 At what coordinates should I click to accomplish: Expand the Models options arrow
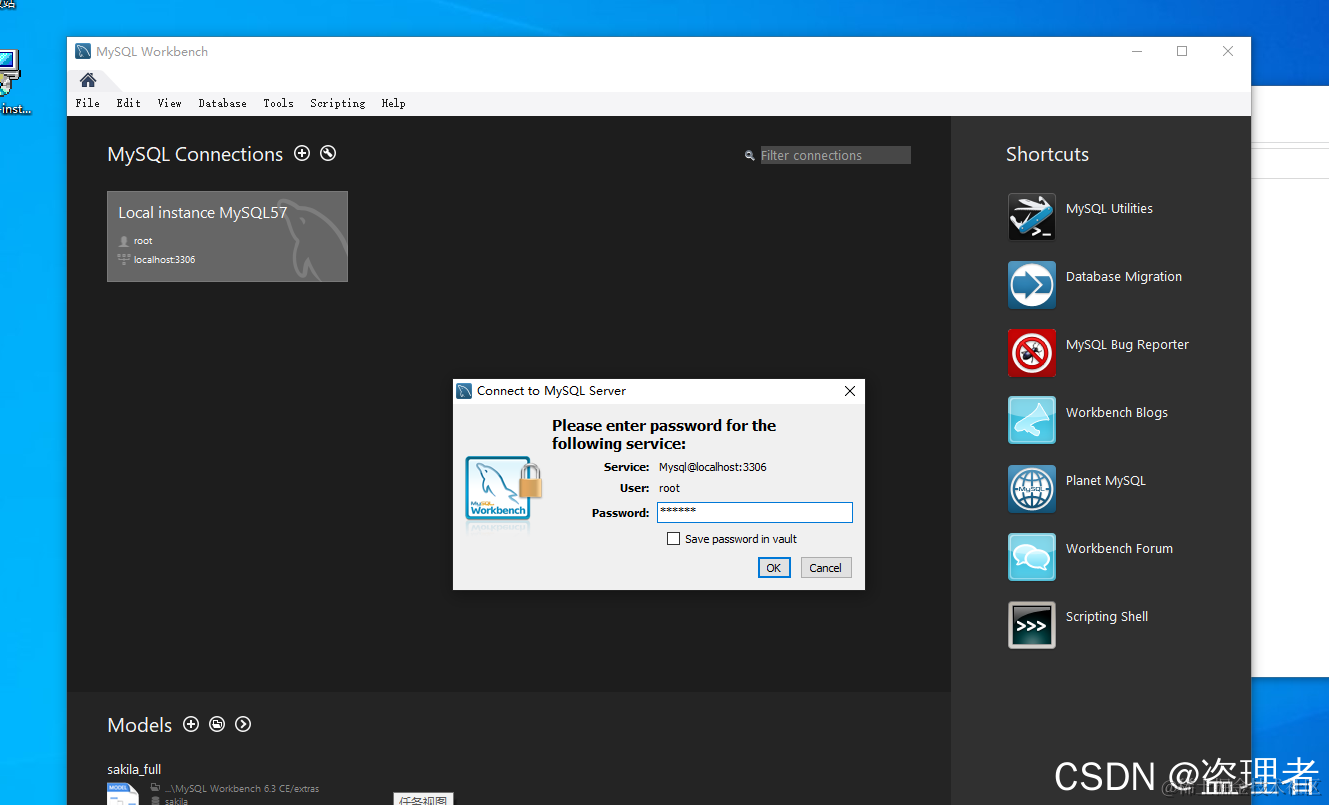[x=243, y=724]
